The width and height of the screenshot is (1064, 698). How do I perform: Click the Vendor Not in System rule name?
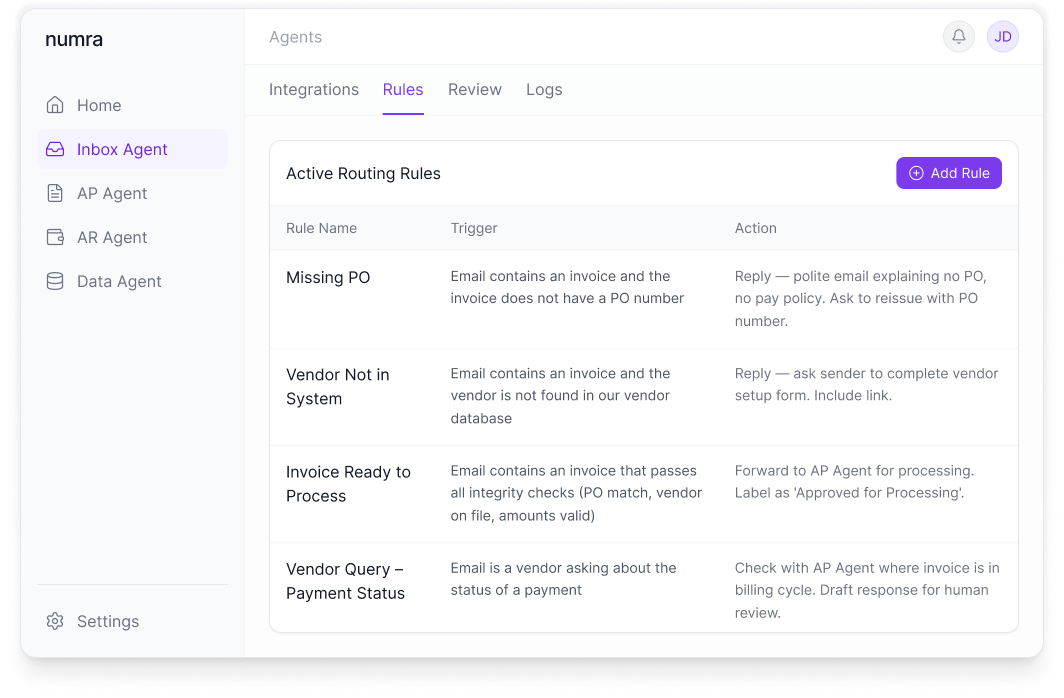[x=338, y=385]
